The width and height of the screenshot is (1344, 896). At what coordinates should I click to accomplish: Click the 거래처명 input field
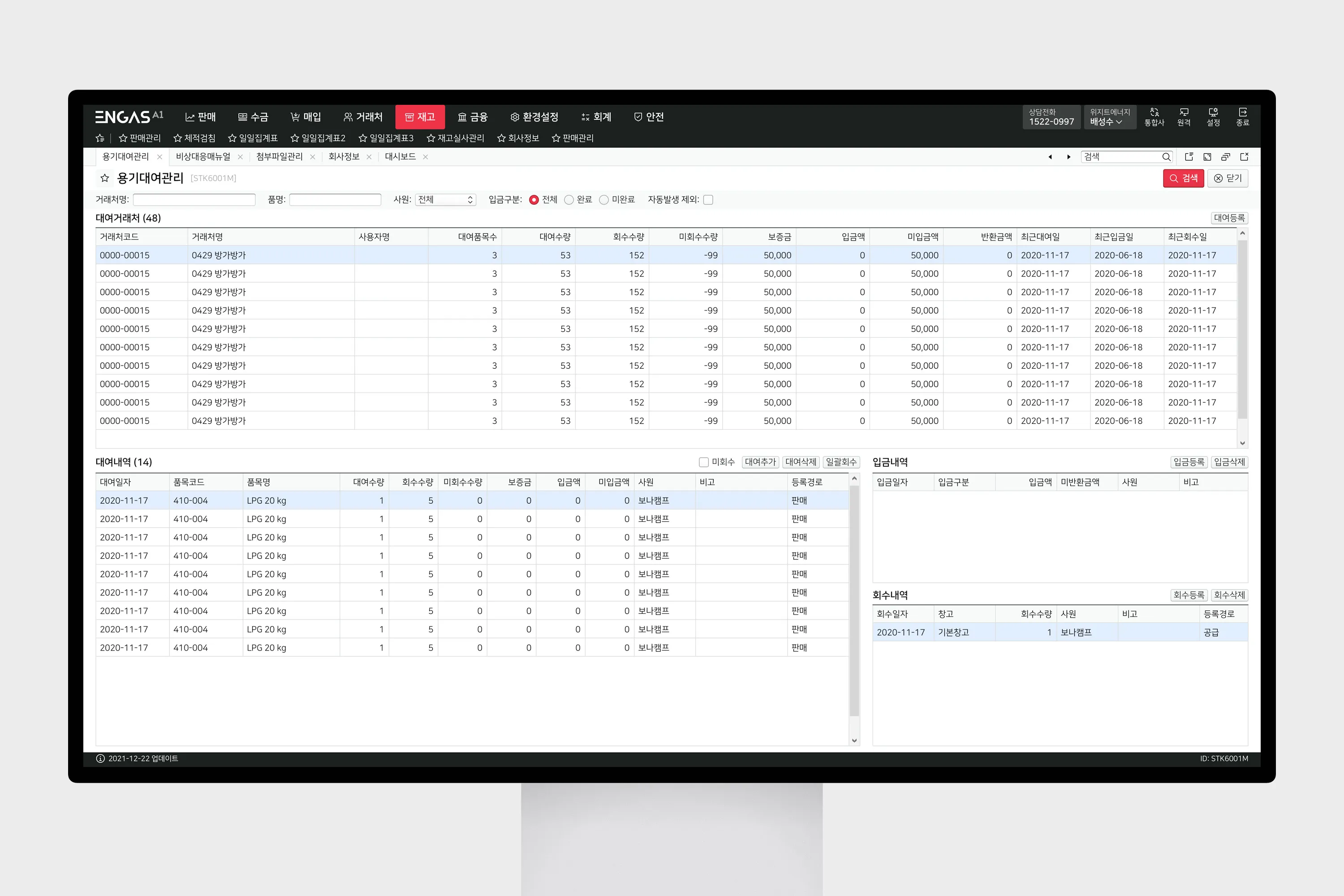click(x=194, y=199)
